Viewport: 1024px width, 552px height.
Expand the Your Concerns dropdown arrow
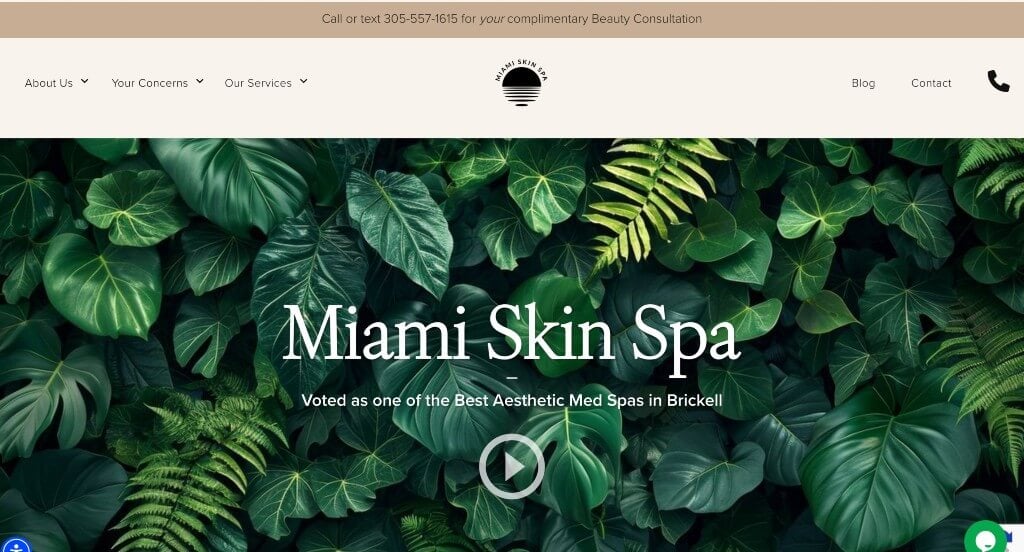[200, 82]
